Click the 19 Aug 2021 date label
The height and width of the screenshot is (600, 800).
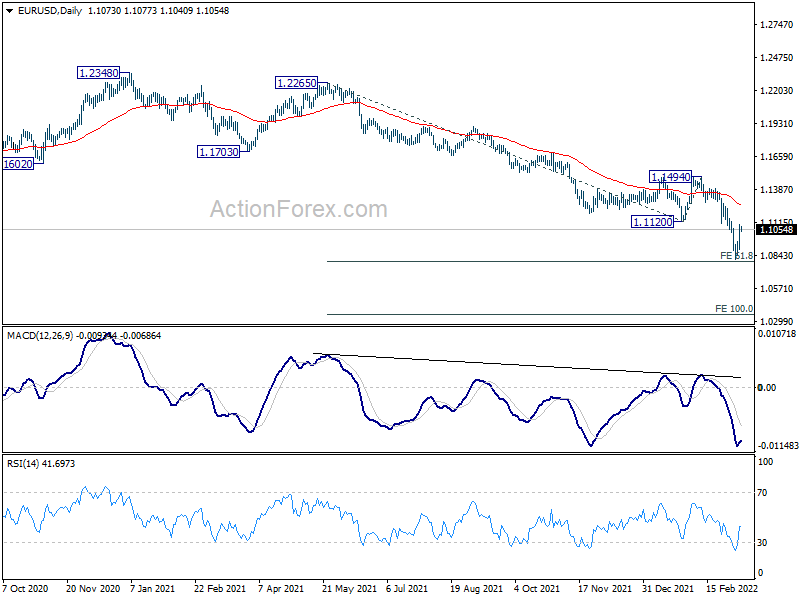click(477, 588)
